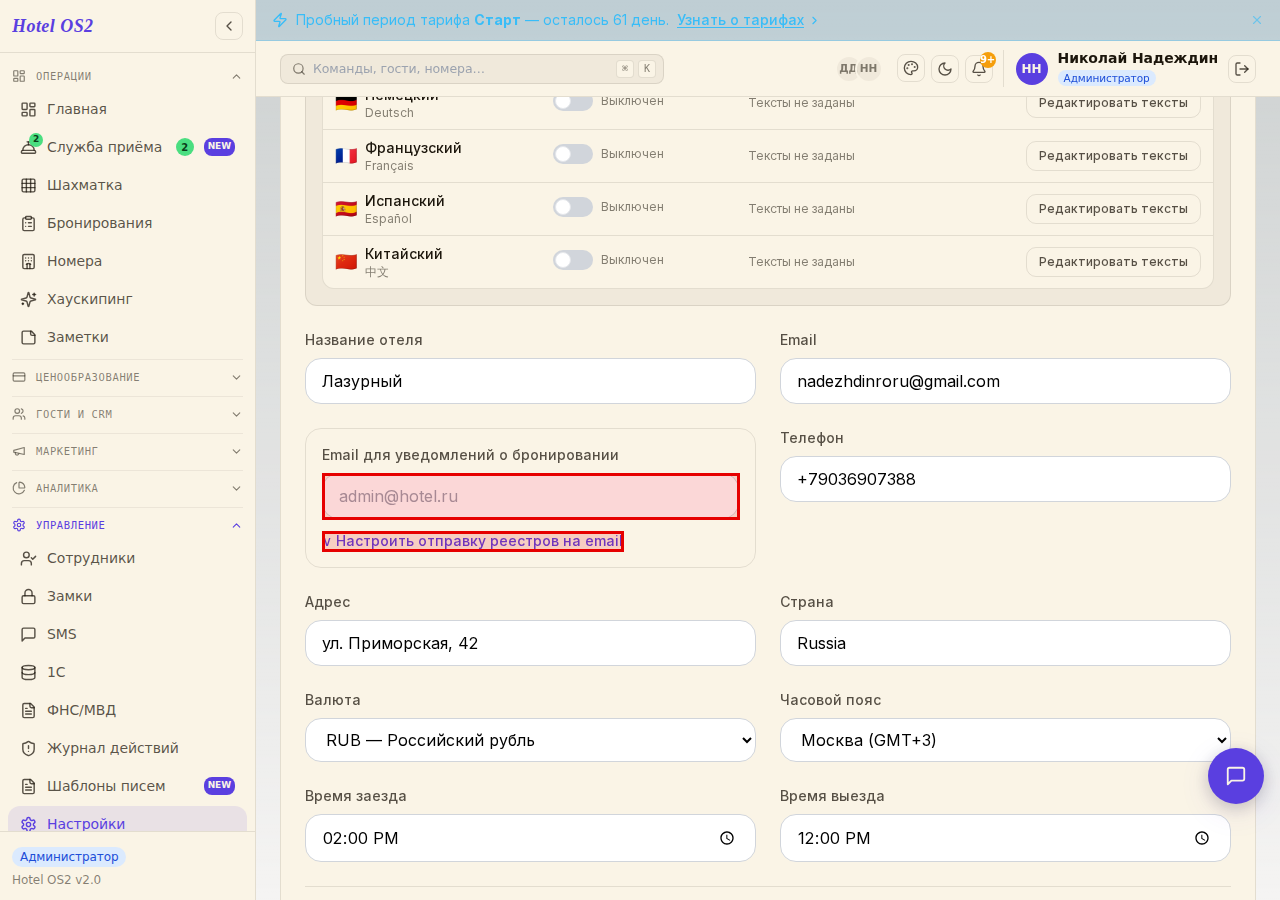The width and height of the screenshot is (1280, 900).
Task: Toggle the Немецкий language switch
Action: [x=573, y=101]
